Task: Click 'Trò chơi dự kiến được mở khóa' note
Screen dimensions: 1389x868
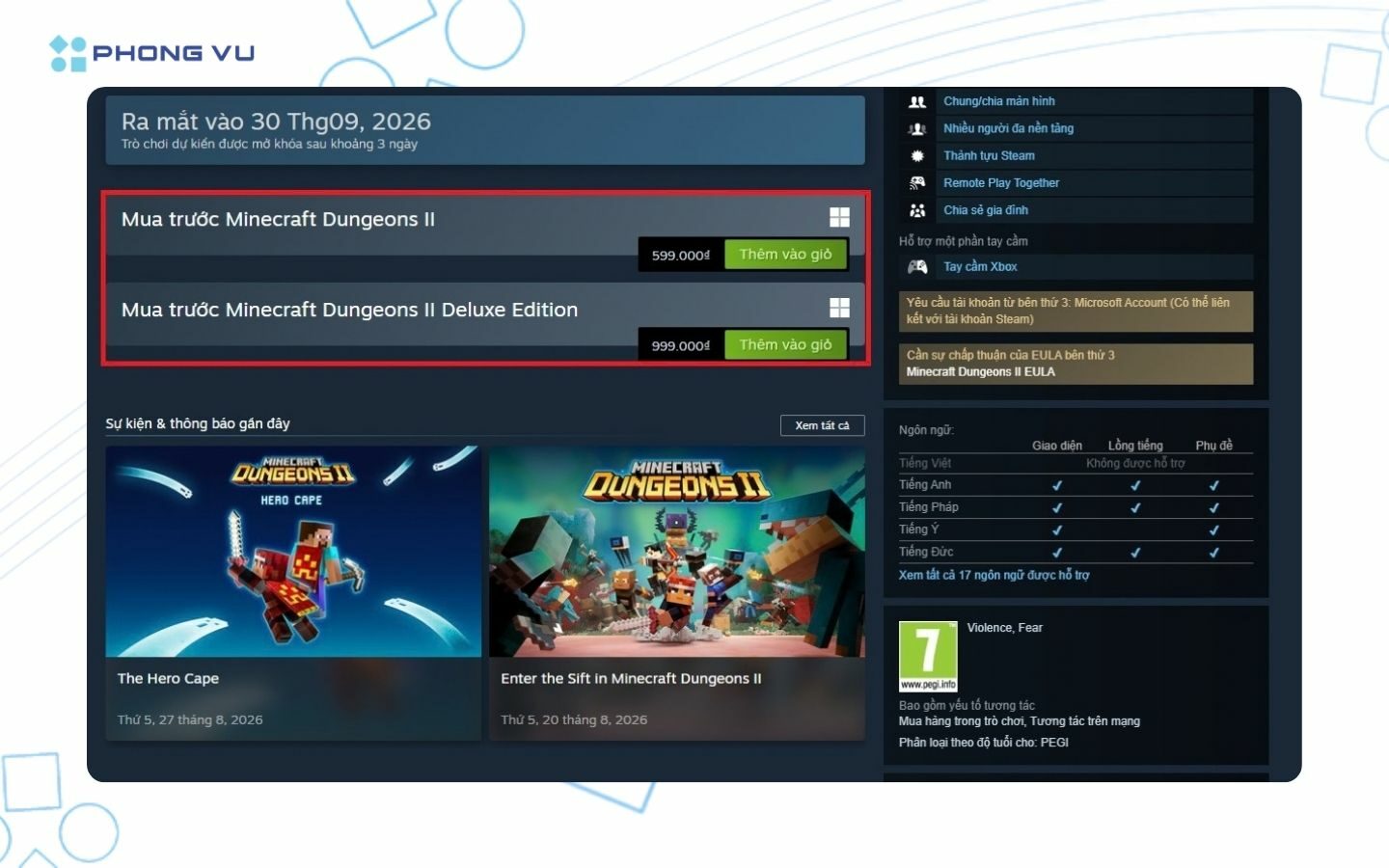Action: (269, 144)
